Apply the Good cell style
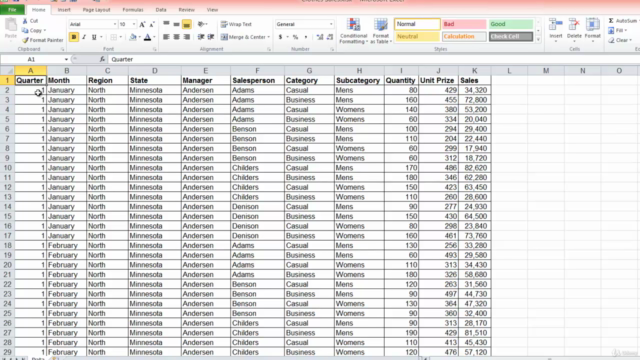 point(511,24)
